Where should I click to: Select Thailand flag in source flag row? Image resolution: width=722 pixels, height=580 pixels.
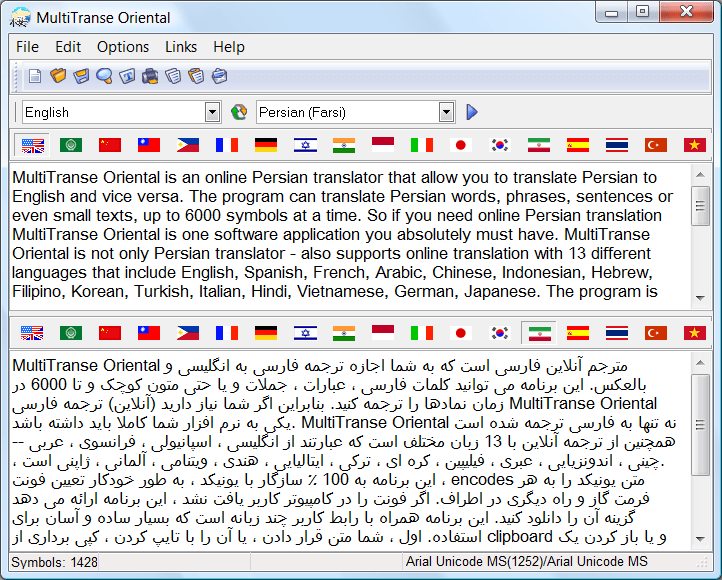click(x=617, y=145)
